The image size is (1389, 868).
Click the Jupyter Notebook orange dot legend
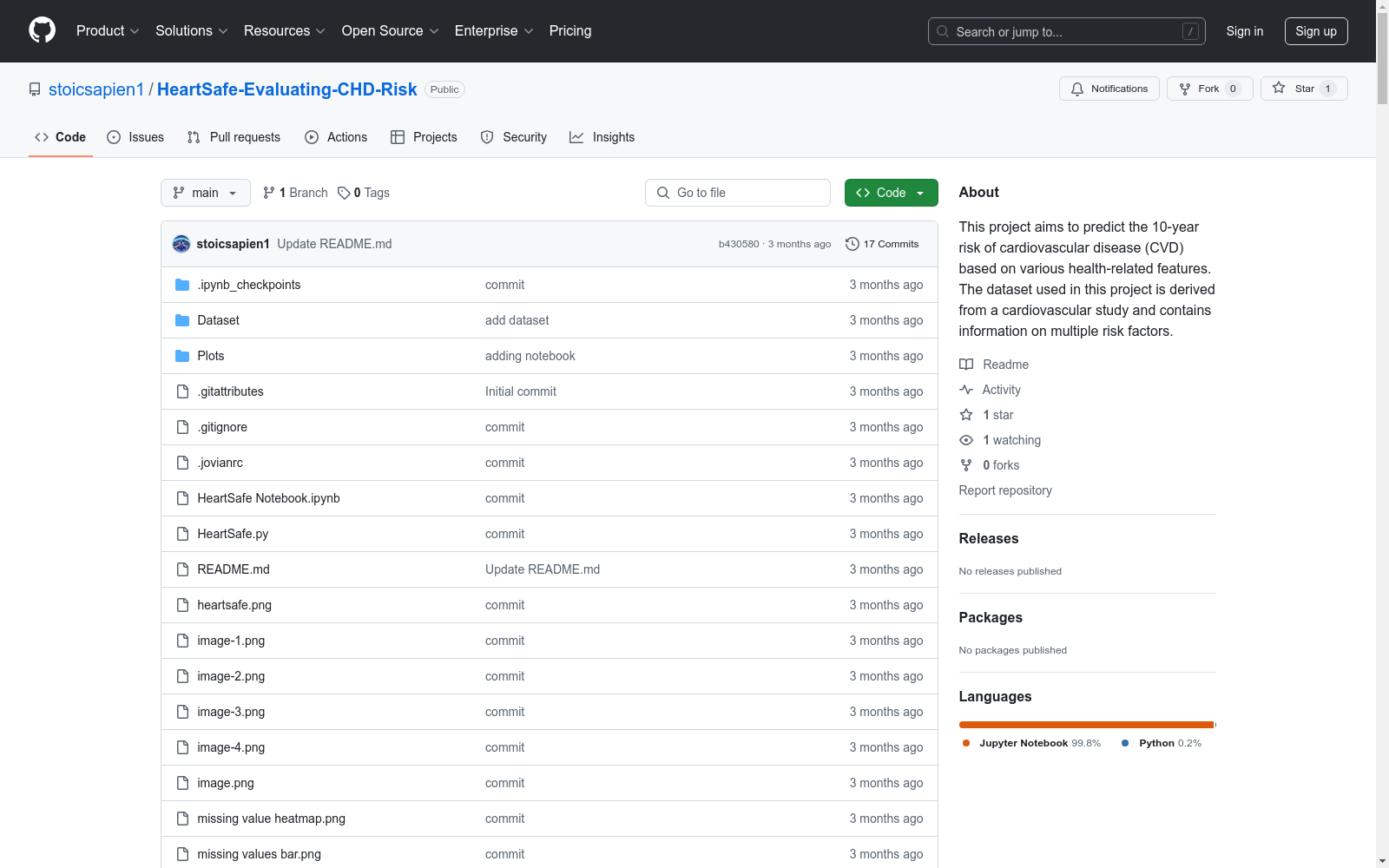pos(966,743)
